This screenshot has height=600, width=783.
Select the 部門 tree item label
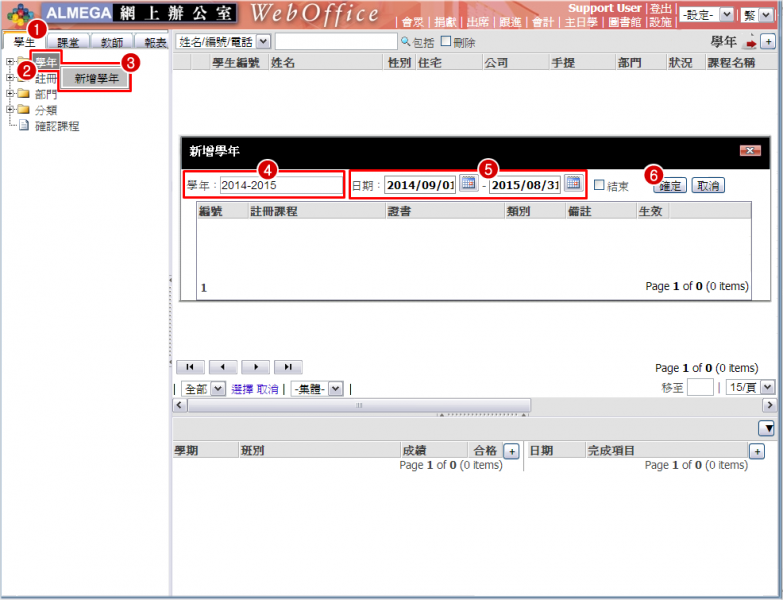coord(46,94)
